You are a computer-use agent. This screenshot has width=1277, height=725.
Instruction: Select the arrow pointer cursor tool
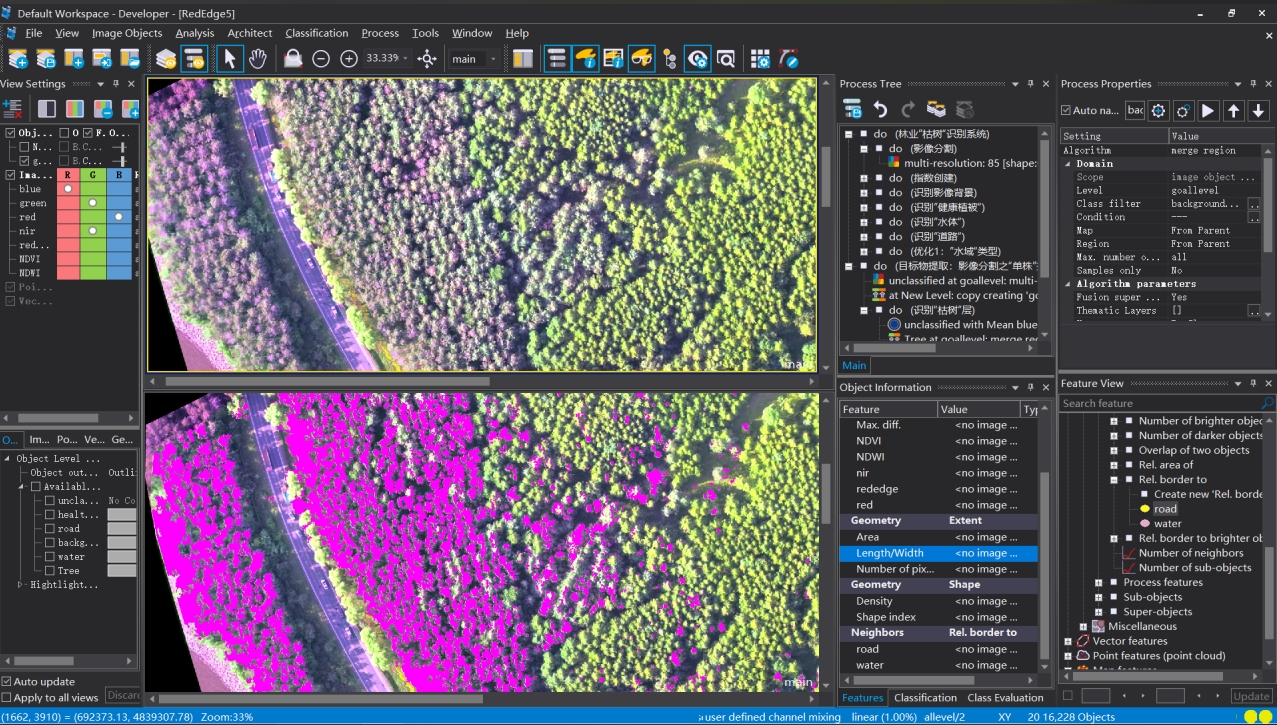(x=229, y=59)
